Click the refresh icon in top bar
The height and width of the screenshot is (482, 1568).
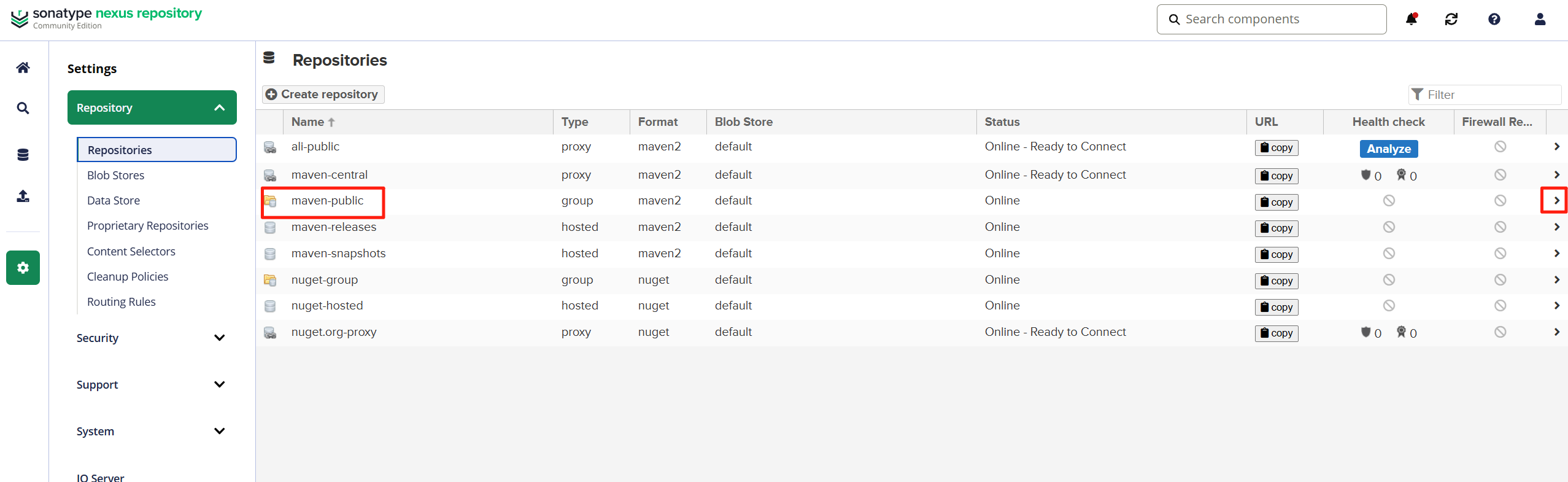pos(1451,19)
